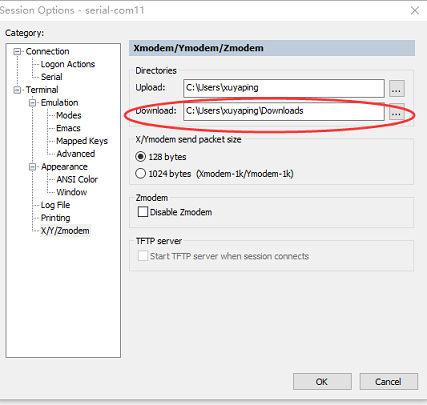Viewport: 427px width, 405px height.
Task: Enable Disable Zmodem checkbox
Action: (143, 212)
